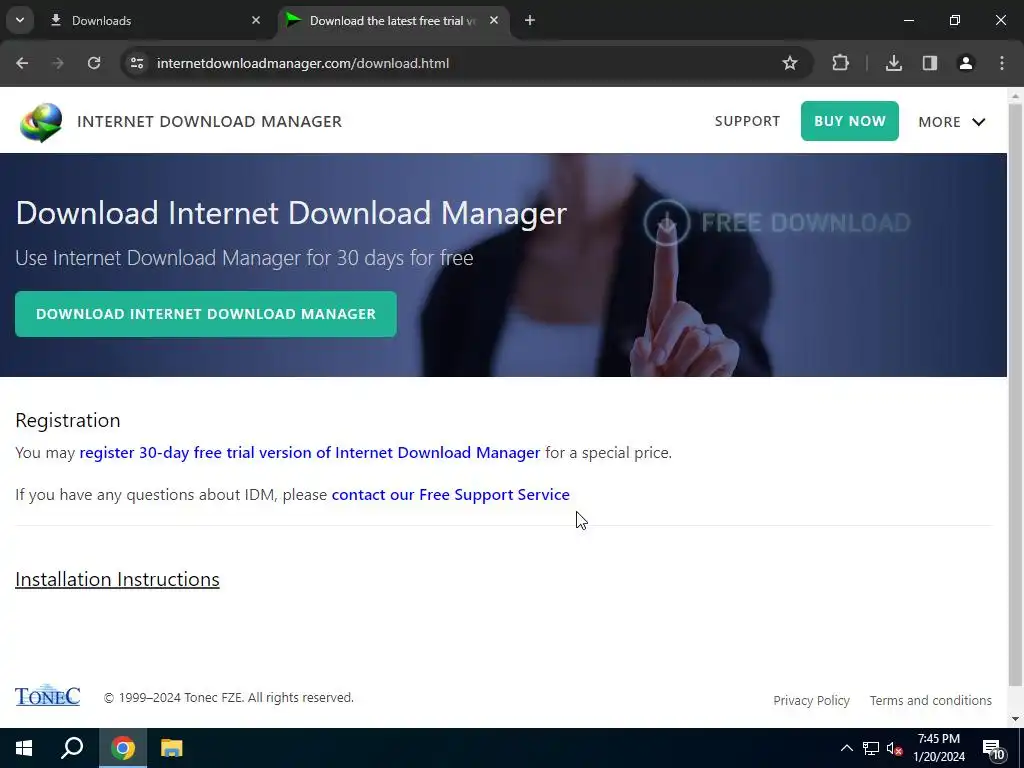Viewport: 1024px width, 768px height.
Task: Click the muted volume icon in tray
Action: (x=895, y=748)
